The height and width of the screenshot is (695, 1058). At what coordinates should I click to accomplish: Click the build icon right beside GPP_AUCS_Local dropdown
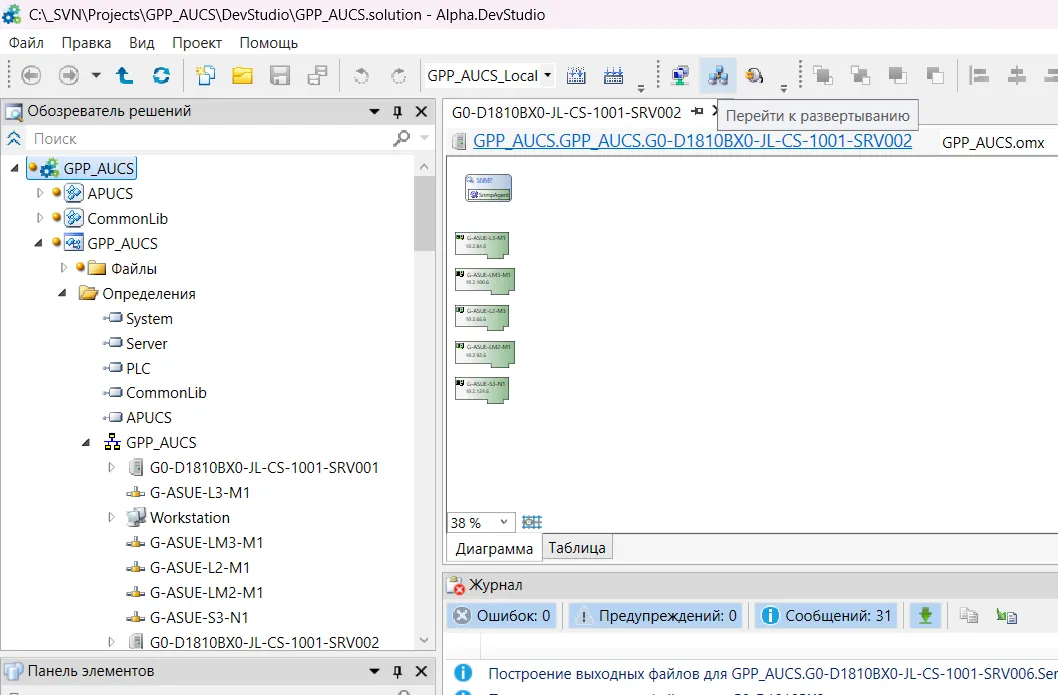[576, 76]
